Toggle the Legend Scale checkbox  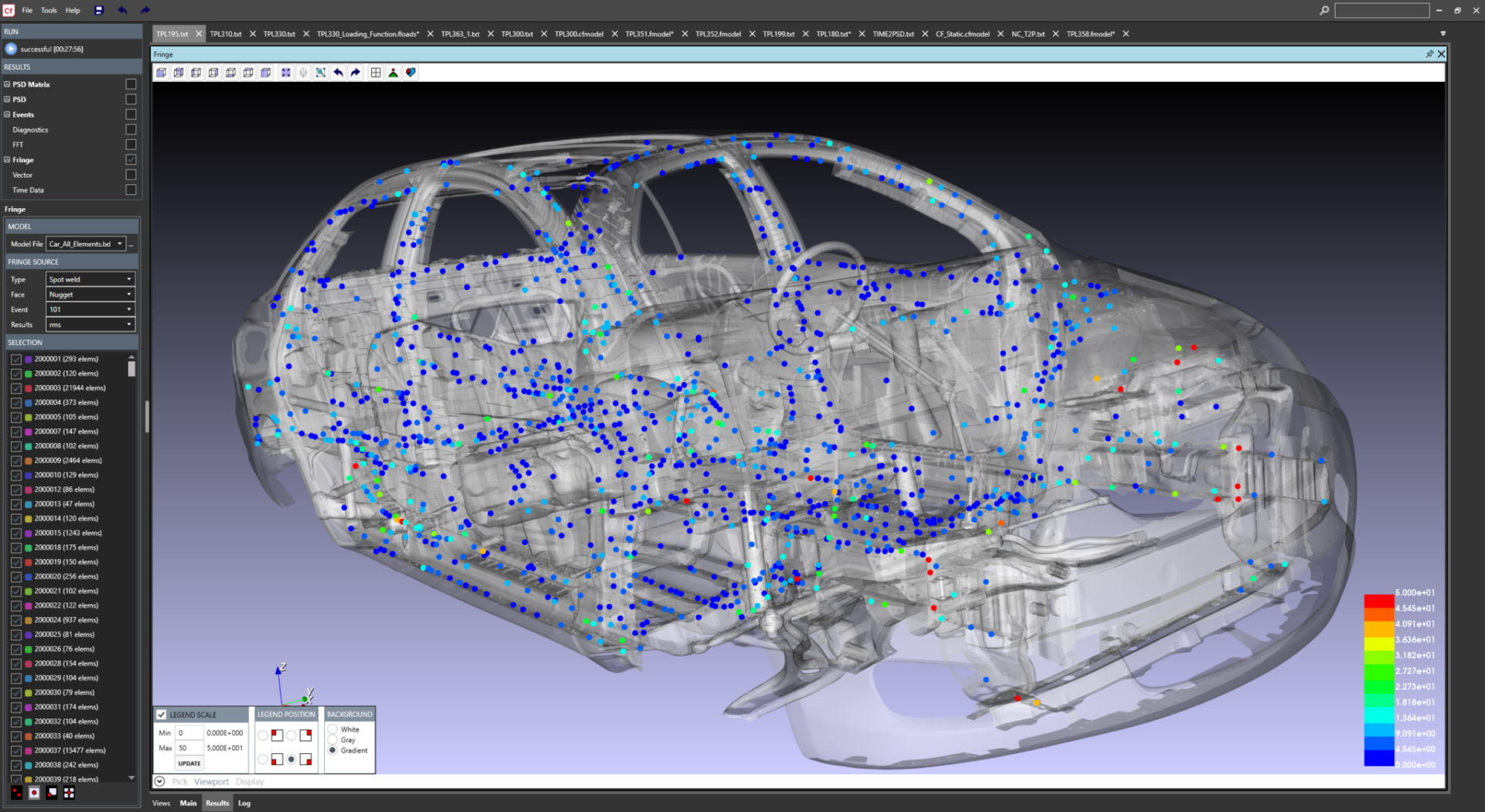[162, 715]
